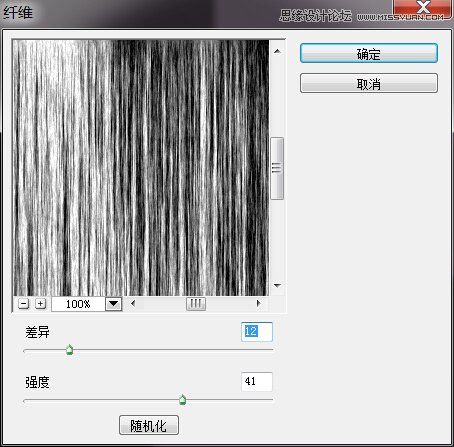454x447 pixels.
Task: Click the 取消 button to cancel
Action: click(x=369, y=83)
